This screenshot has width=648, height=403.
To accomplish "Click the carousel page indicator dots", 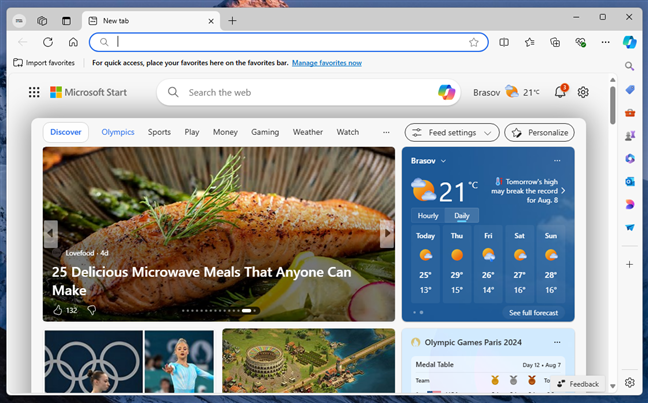I will pos(220,310).
